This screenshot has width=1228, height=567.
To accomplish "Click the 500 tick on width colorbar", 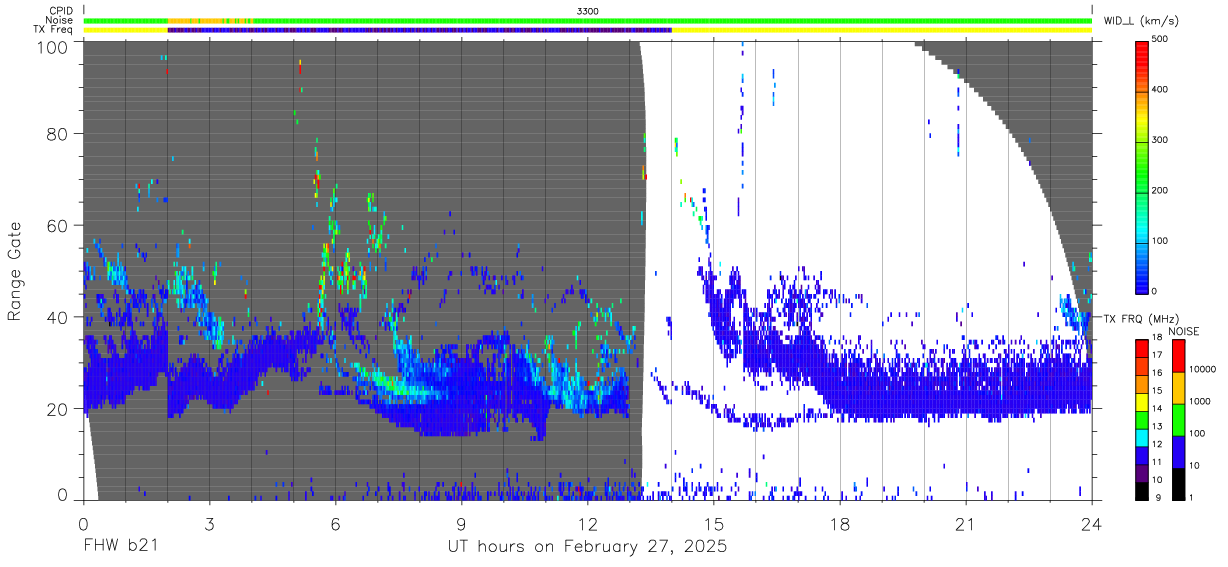I will coord(1162,39).
